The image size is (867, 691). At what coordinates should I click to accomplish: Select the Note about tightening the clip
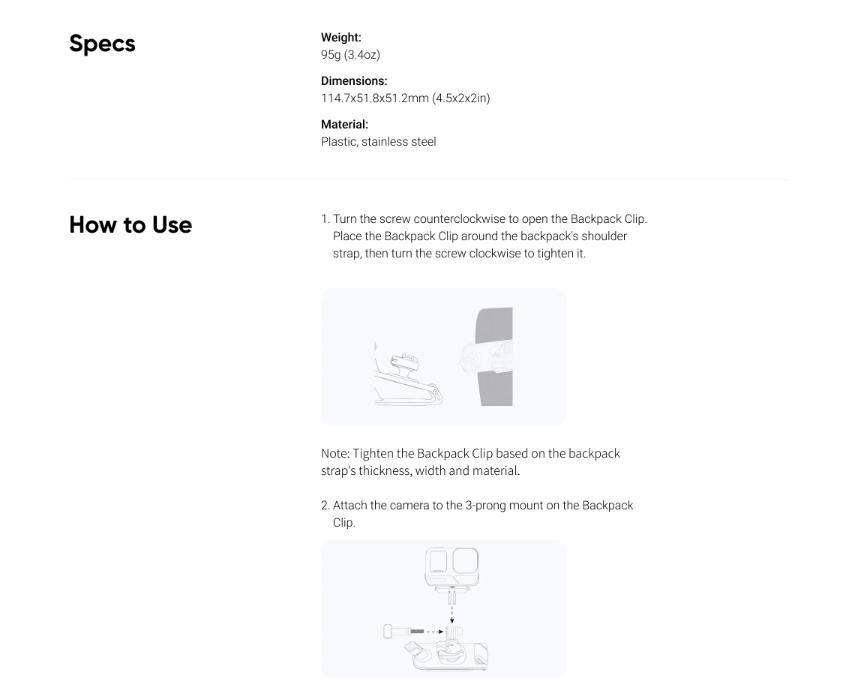point(471,462)
